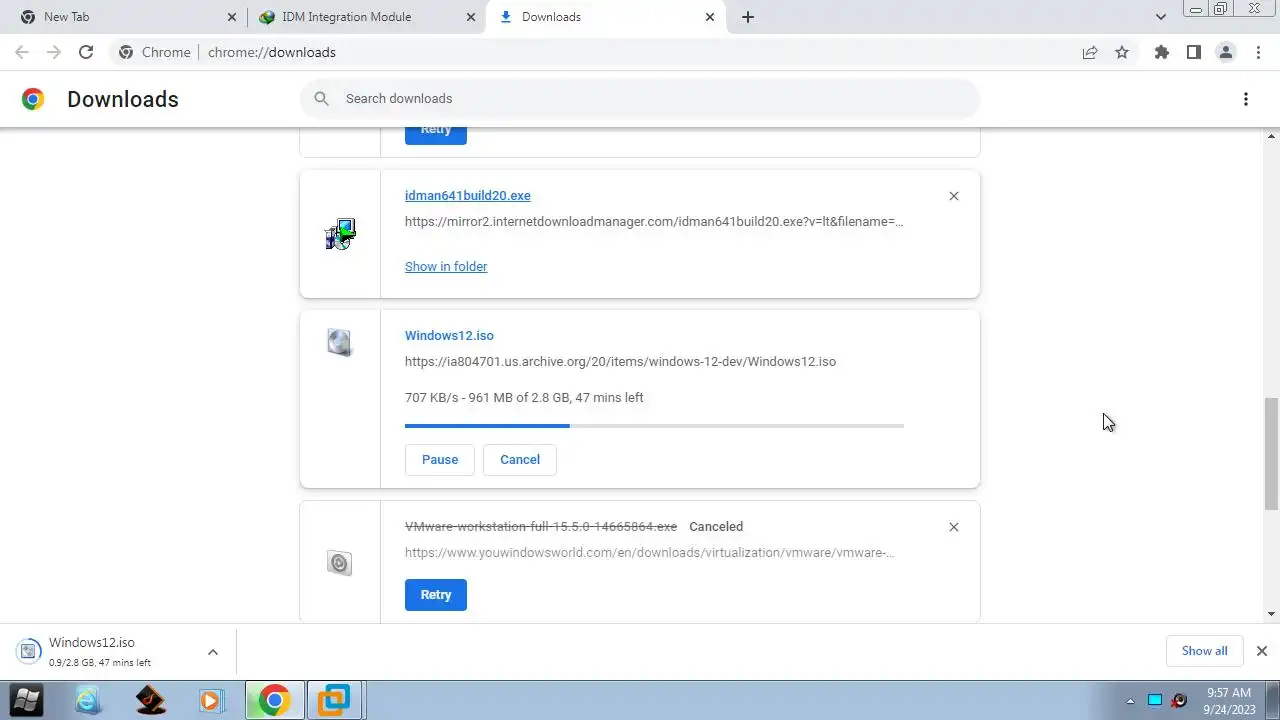The width and height of the screenshot is (1280, 720).
Task: Click the chrome://downloads address bar
Action: [590, 52]
